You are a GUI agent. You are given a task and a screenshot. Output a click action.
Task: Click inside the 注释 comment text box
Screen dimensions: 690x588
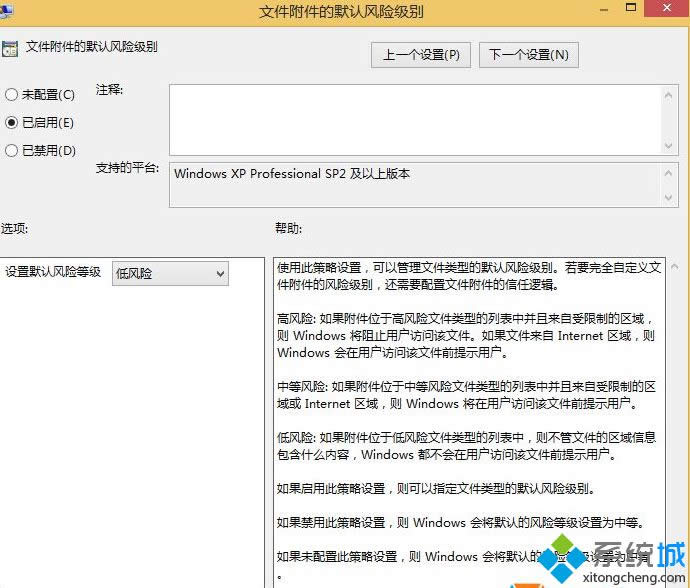[416, 120]
